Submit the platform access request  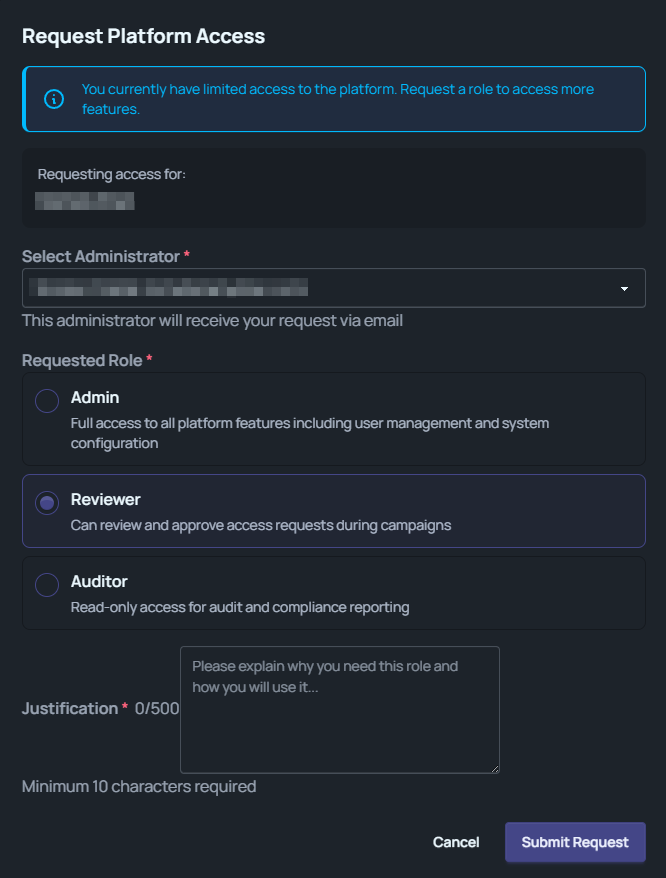(575, 842)
